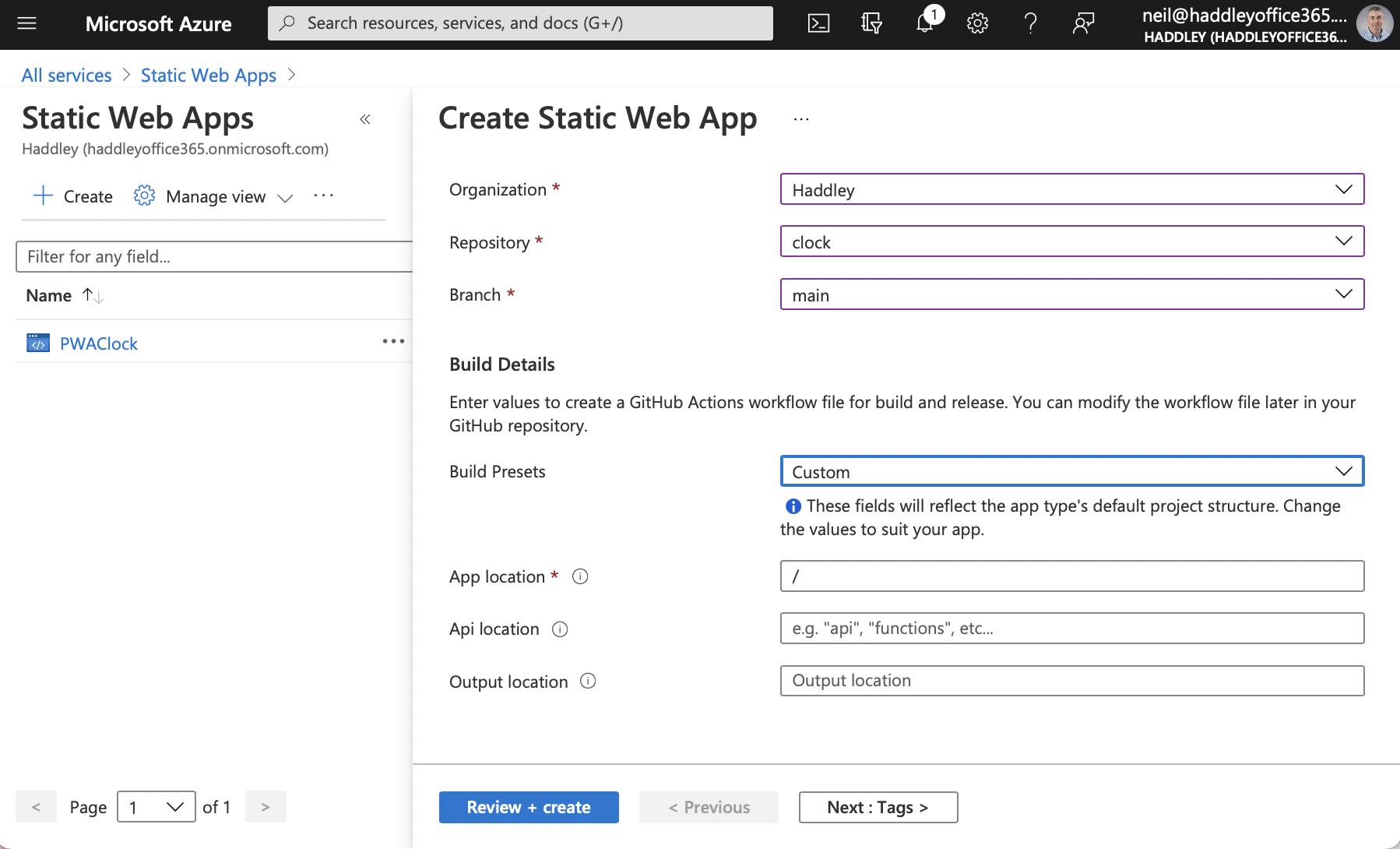This screenshot has width=1400, height=849.
Task: Open the notifications bell
Action: (x=924, y=23)
